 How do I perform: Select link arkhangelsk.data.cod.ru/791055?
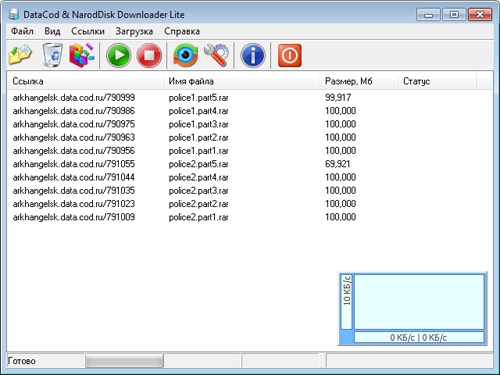[74, 164]
